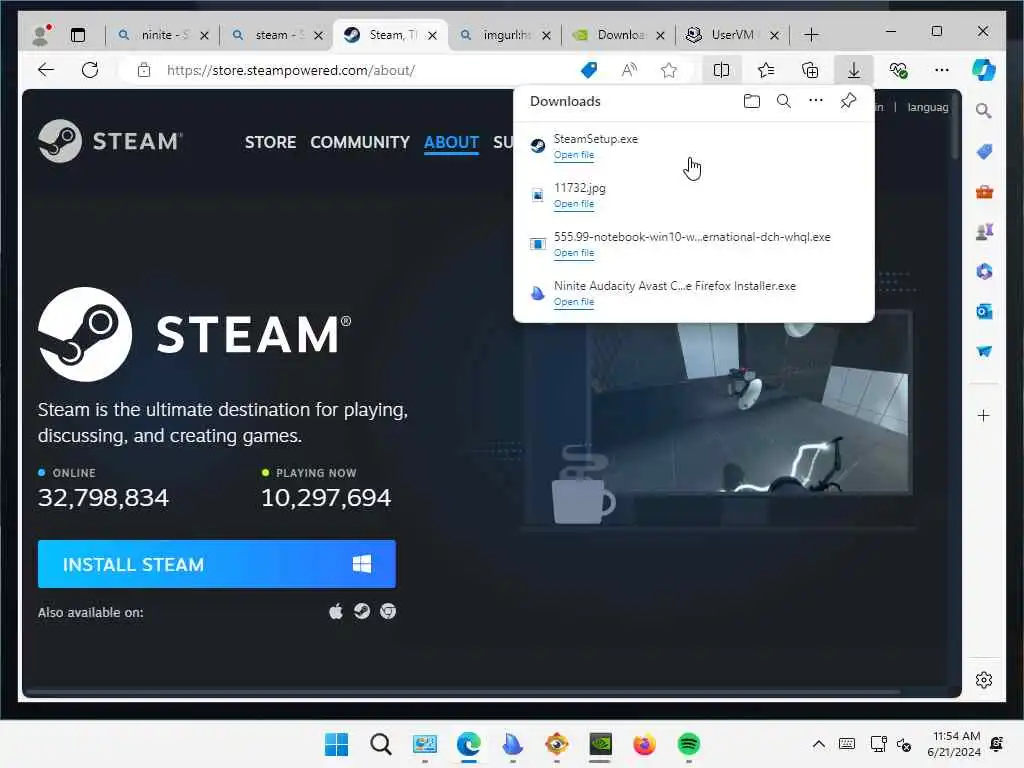
Task: Click the Portal game screenshot image
Action: click(749, 406)
